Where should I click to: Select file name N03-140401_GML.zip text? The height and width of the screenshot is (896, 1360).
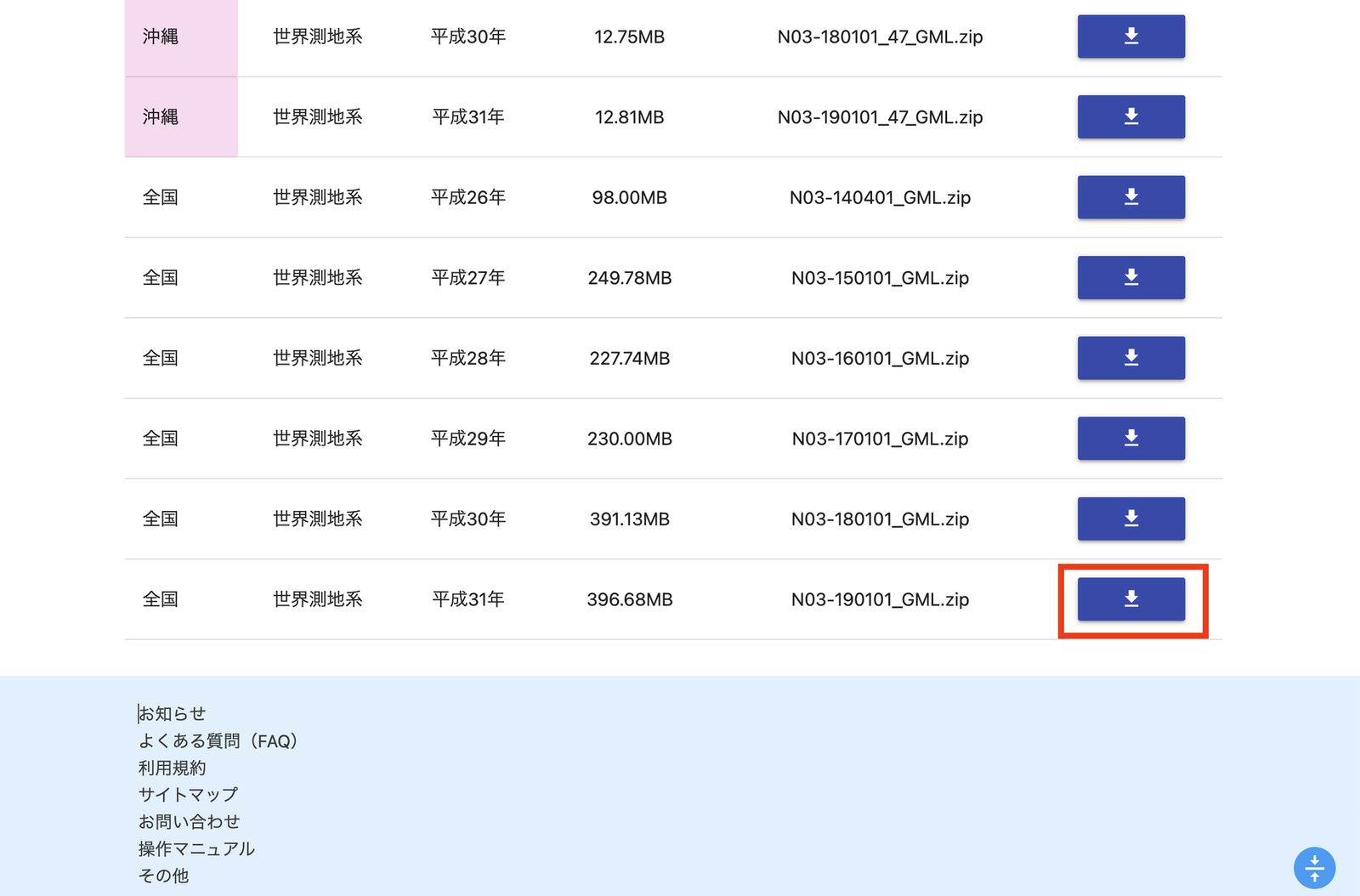pos(880,197)
